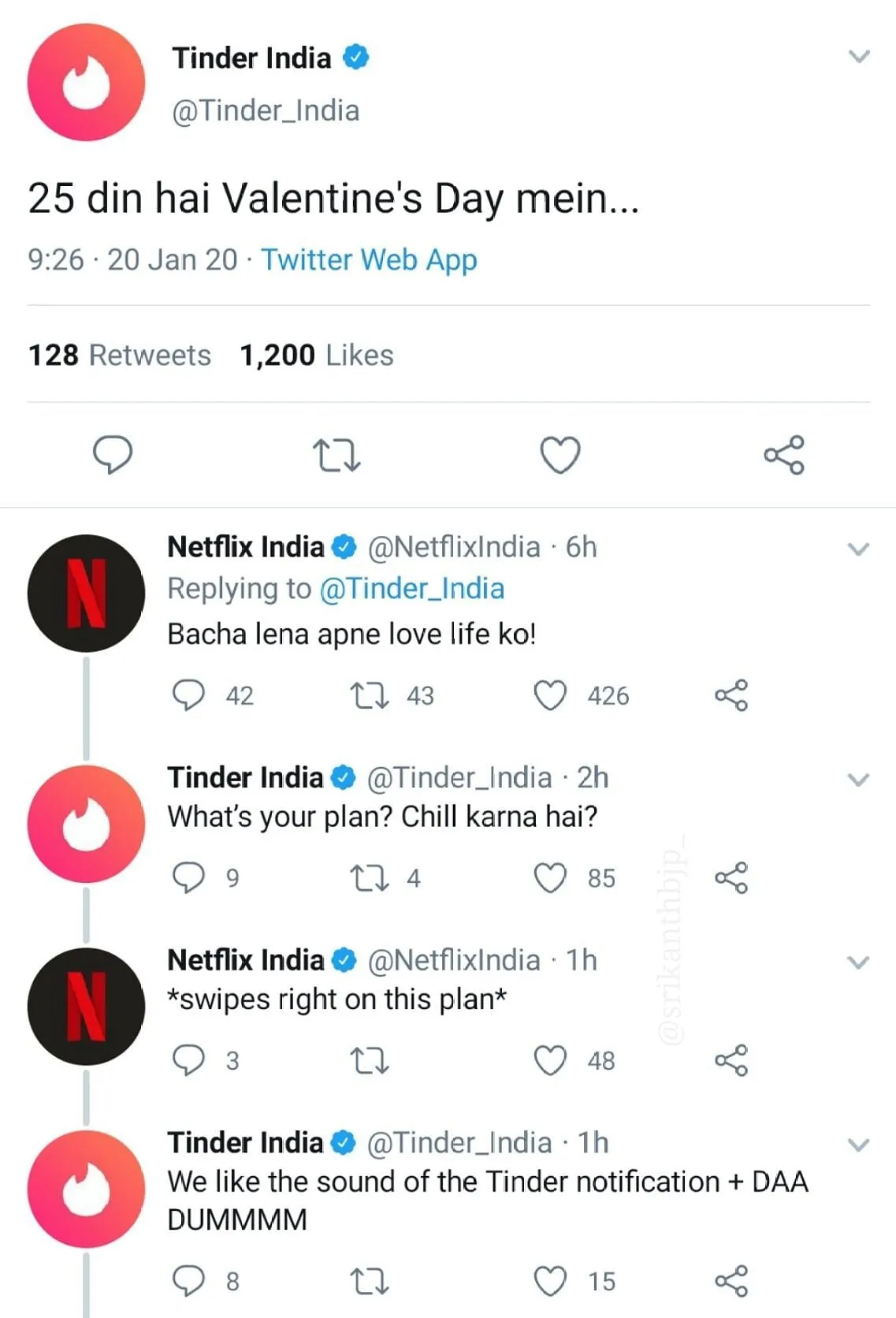Viewport: 896px width, 1318px height.
Task: Open chevron menu on 'Chill karna hai' tweet
Action: coord(858,780)
